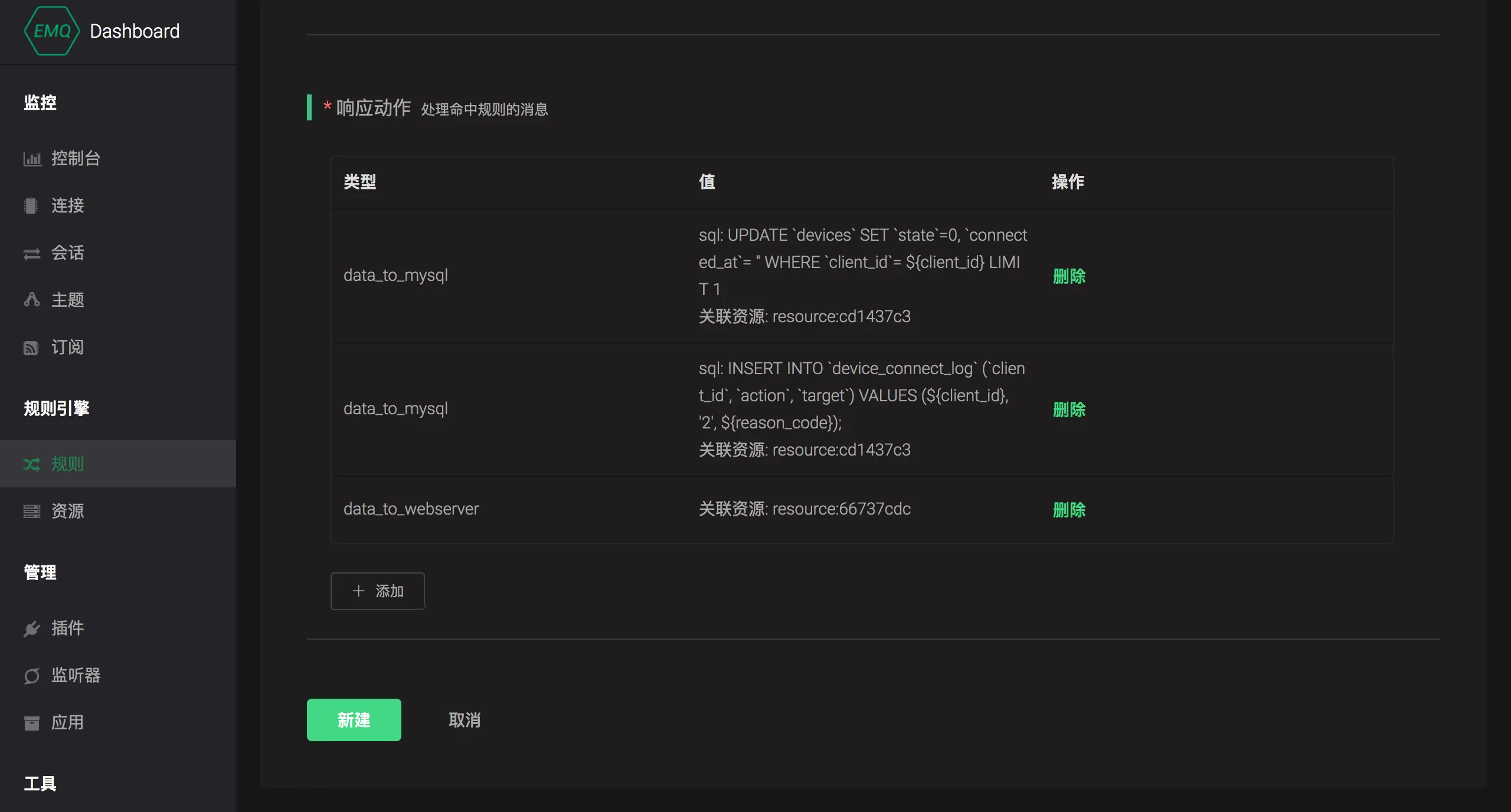Click the 添加 add action button

pos(378,591)
